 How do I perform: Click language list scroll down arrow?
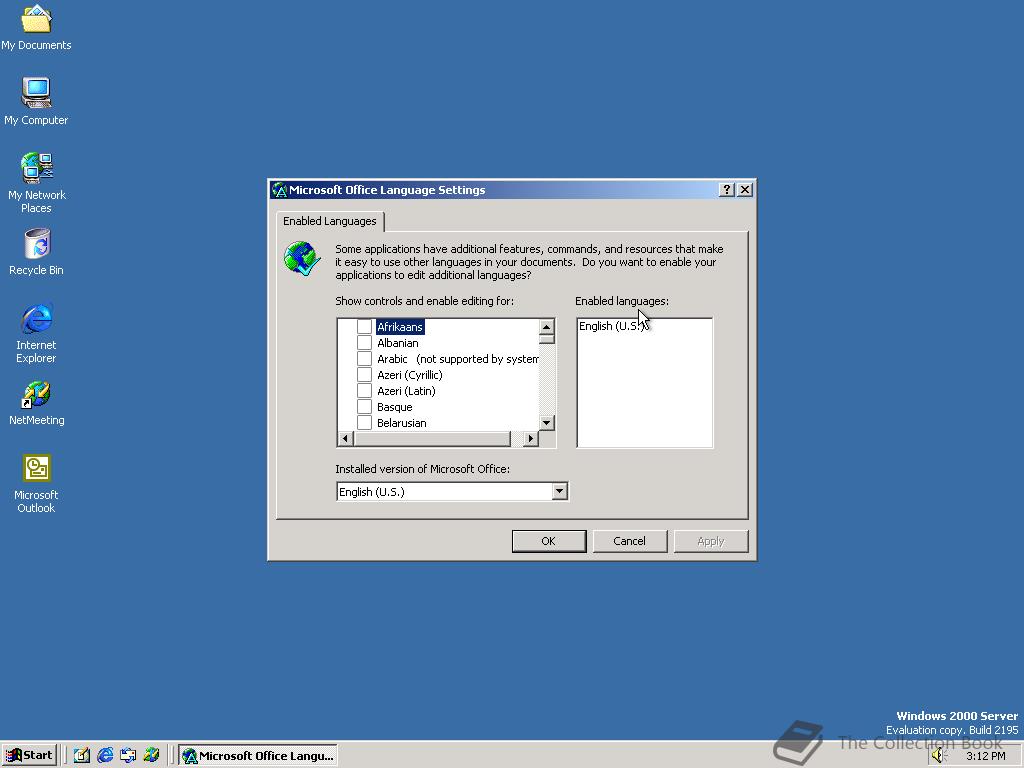click(547, 423)
